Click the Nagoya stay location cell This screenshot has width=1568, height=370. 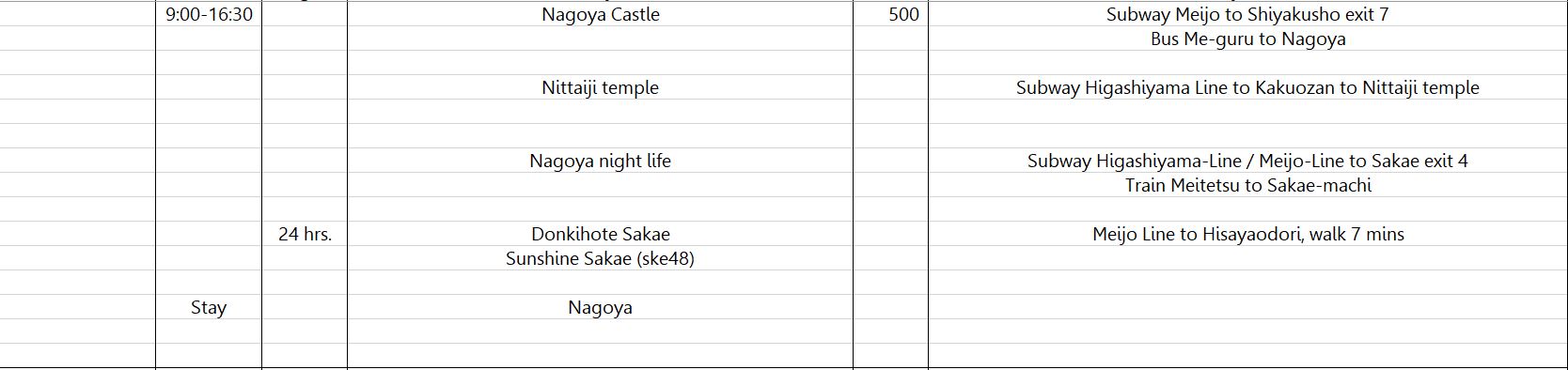coord(600,307)
